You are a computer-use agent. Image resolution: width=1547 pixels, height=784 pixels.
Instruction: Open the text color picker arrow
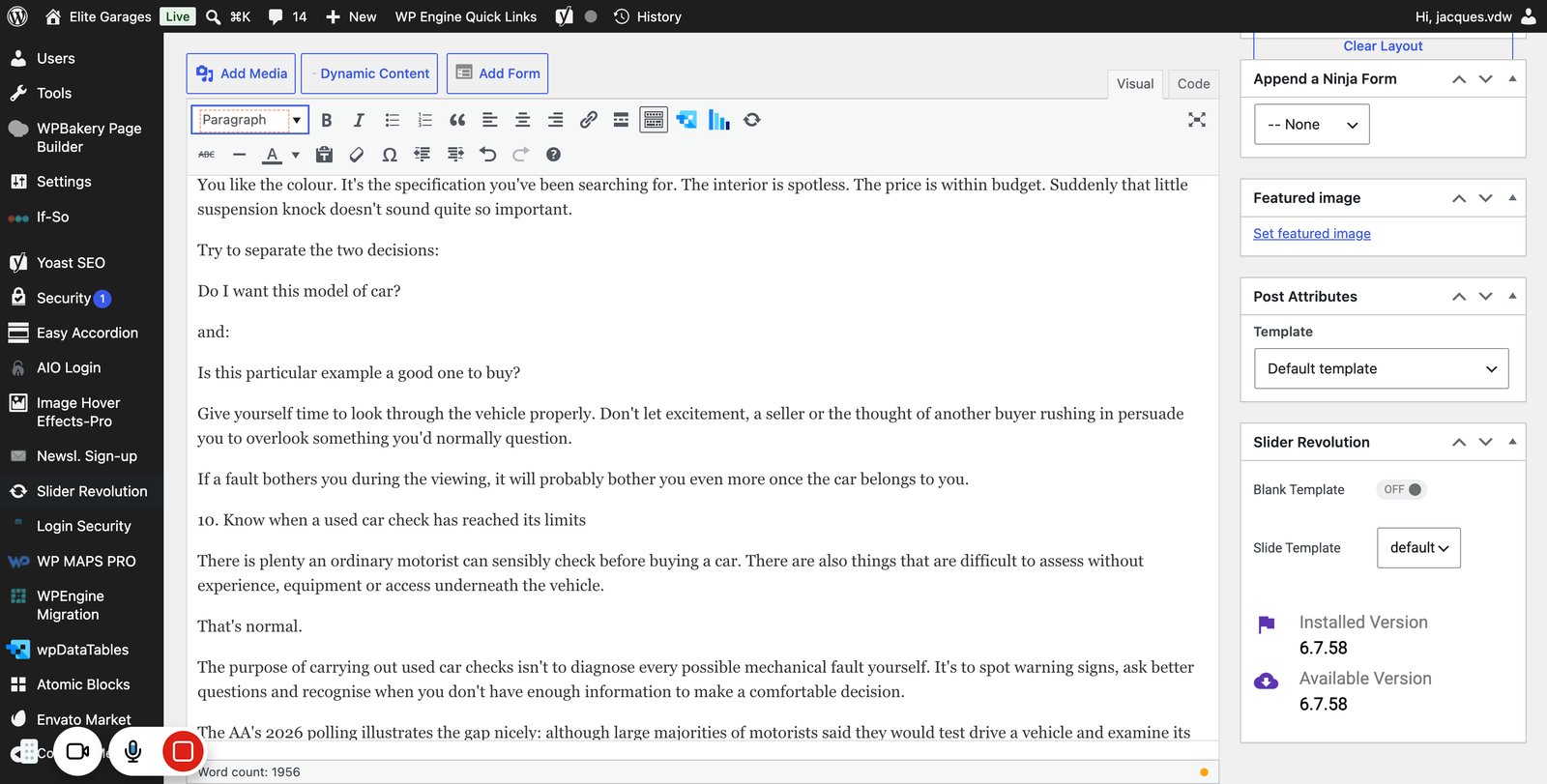click(x=296, y=155)
